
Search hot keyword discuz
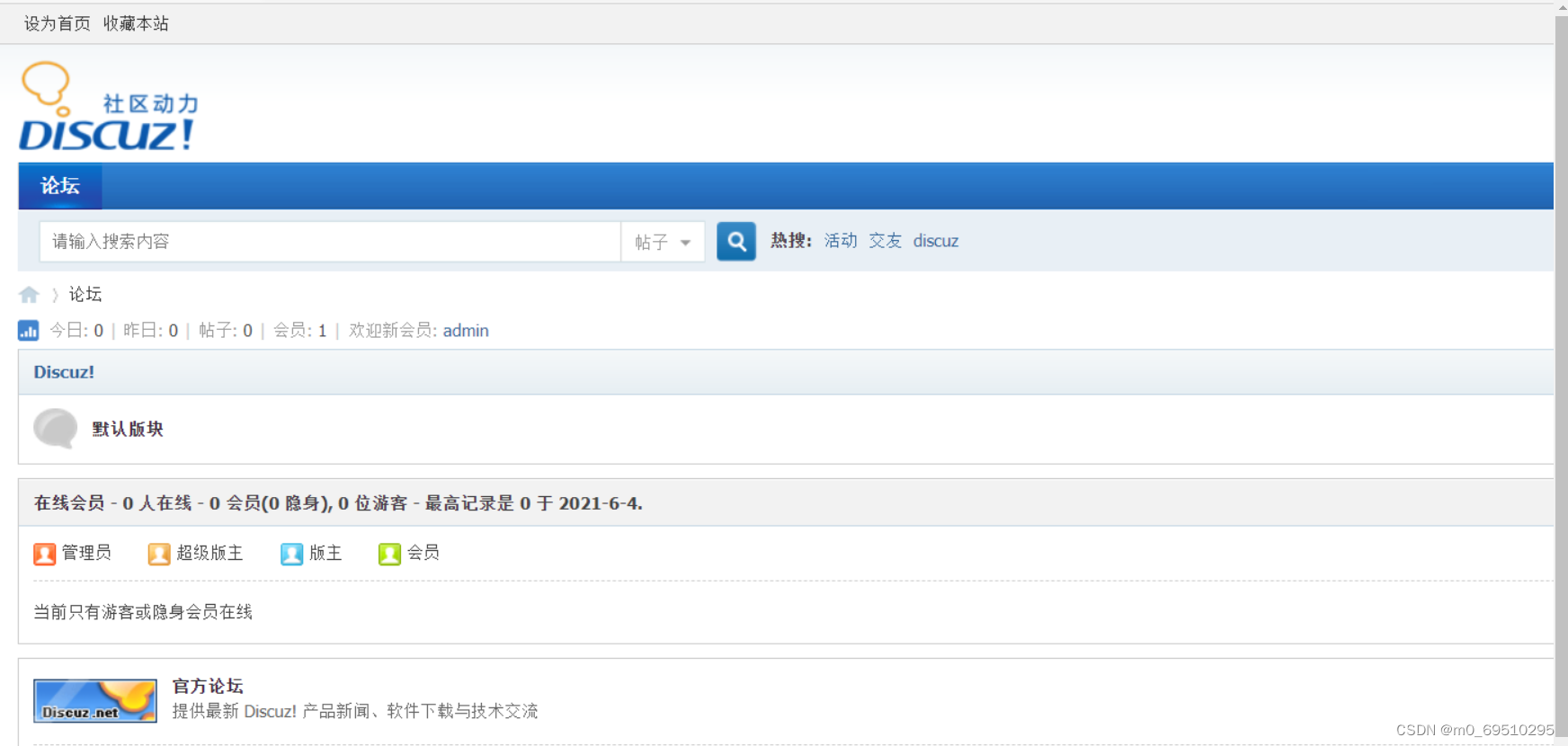click(x=936, y=241)
